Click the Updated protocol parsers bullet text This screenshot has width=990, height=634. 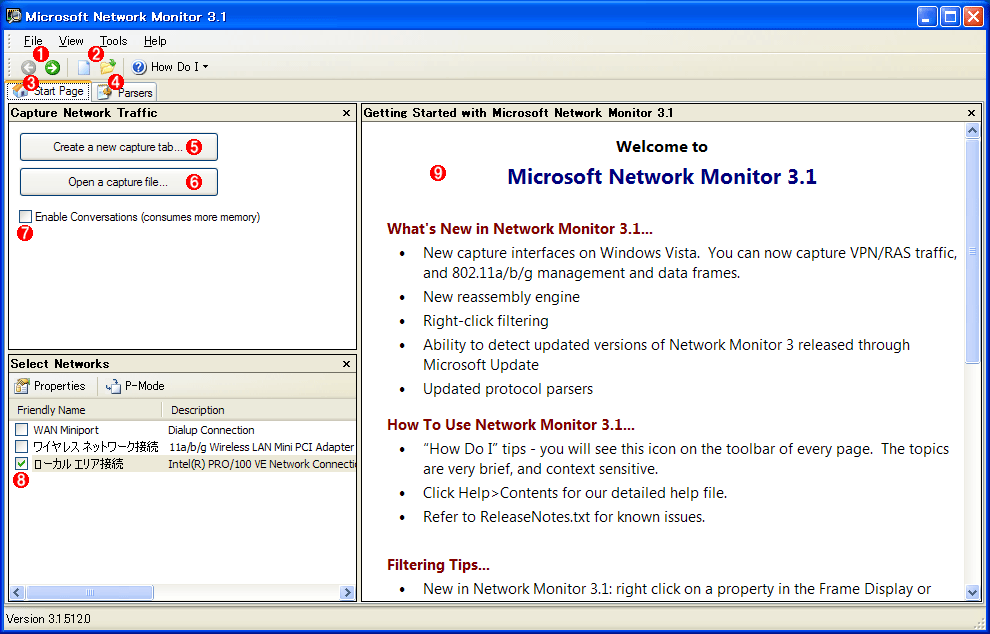(x=508, y=389)
